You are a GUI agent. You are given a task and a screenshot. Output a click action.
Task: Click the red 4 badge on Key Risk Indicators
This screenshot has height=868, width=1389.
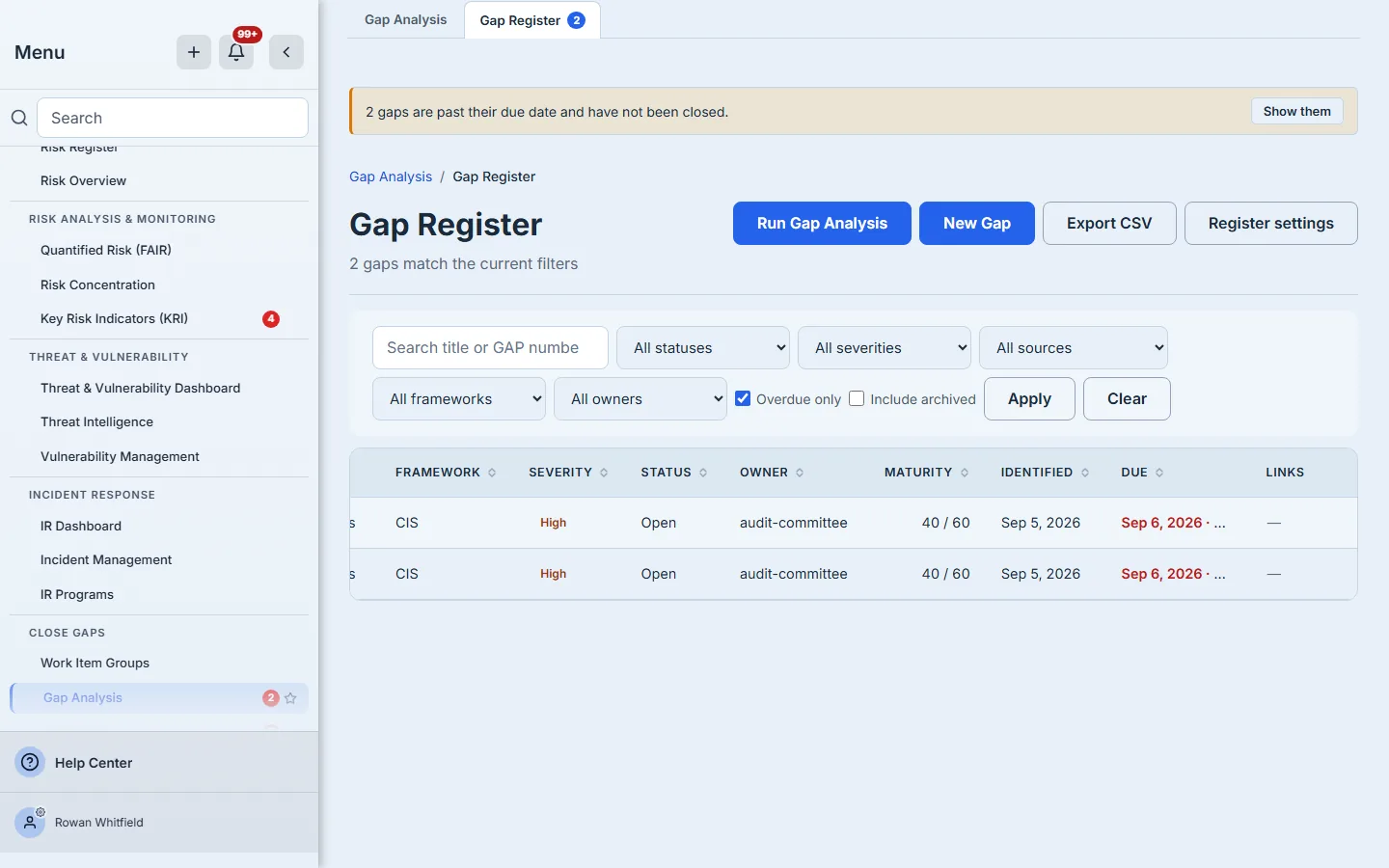click(271, 319)
